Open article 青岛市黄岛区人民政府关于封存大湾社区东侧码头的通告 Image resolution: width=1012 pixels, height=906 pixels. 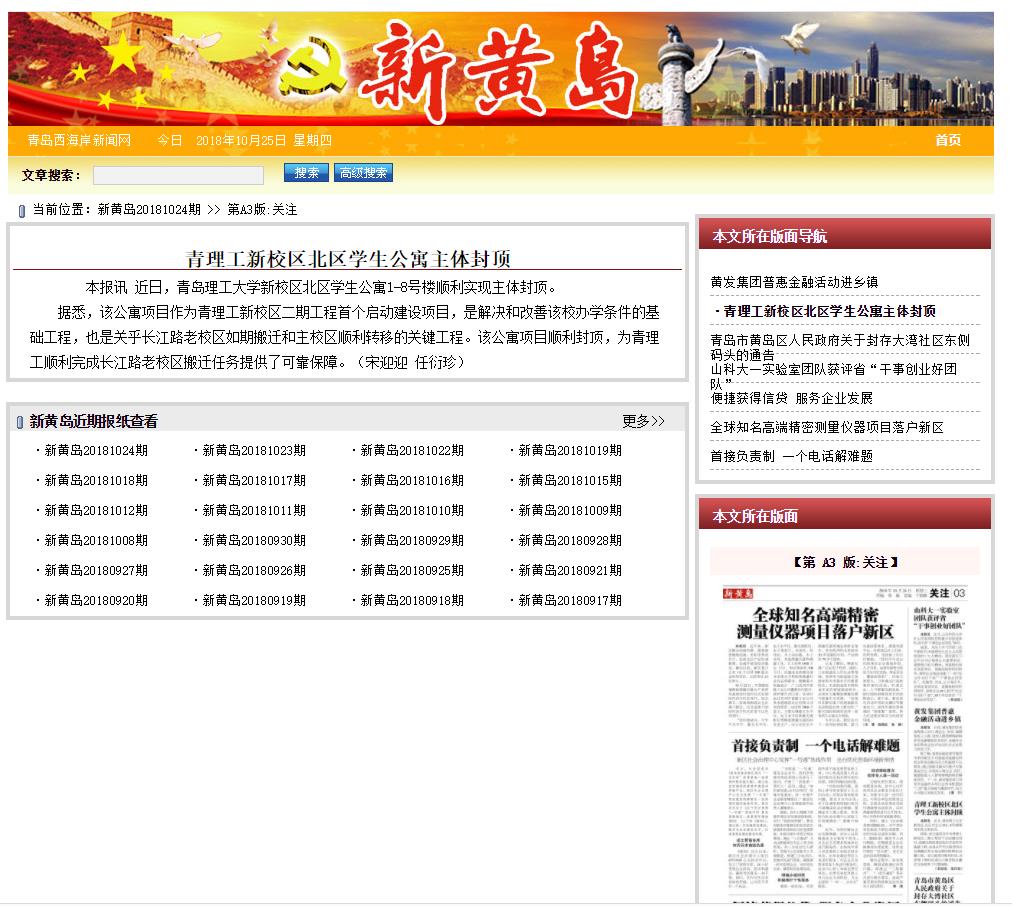coord(840,347)
